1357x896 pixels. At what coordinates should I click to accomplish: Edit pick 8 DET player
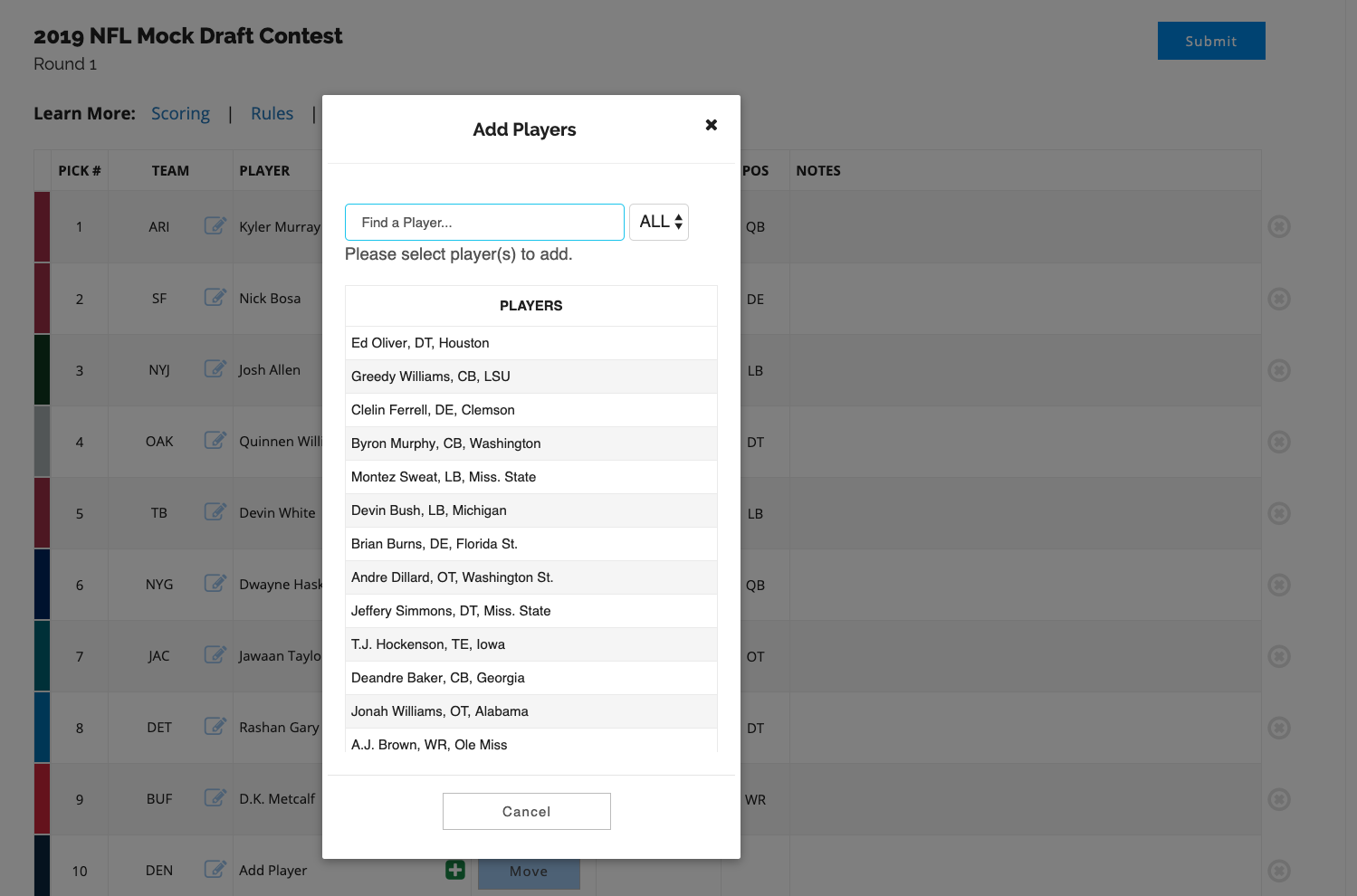215,726
